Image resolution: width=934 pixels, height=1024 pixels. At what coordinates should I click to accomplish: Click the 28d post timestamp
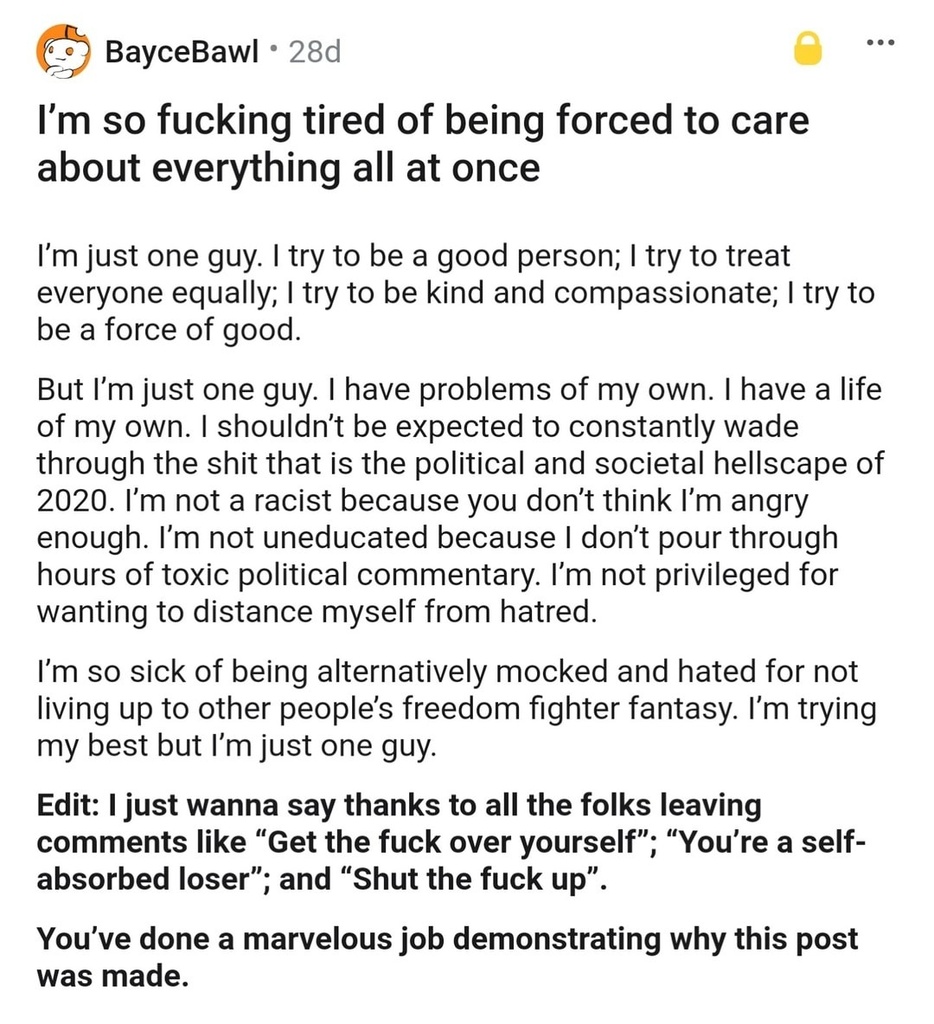(x=315, y=52)
